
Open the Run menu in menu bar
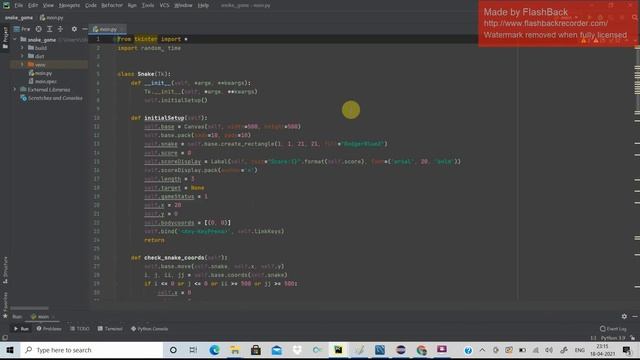point(132,5)
